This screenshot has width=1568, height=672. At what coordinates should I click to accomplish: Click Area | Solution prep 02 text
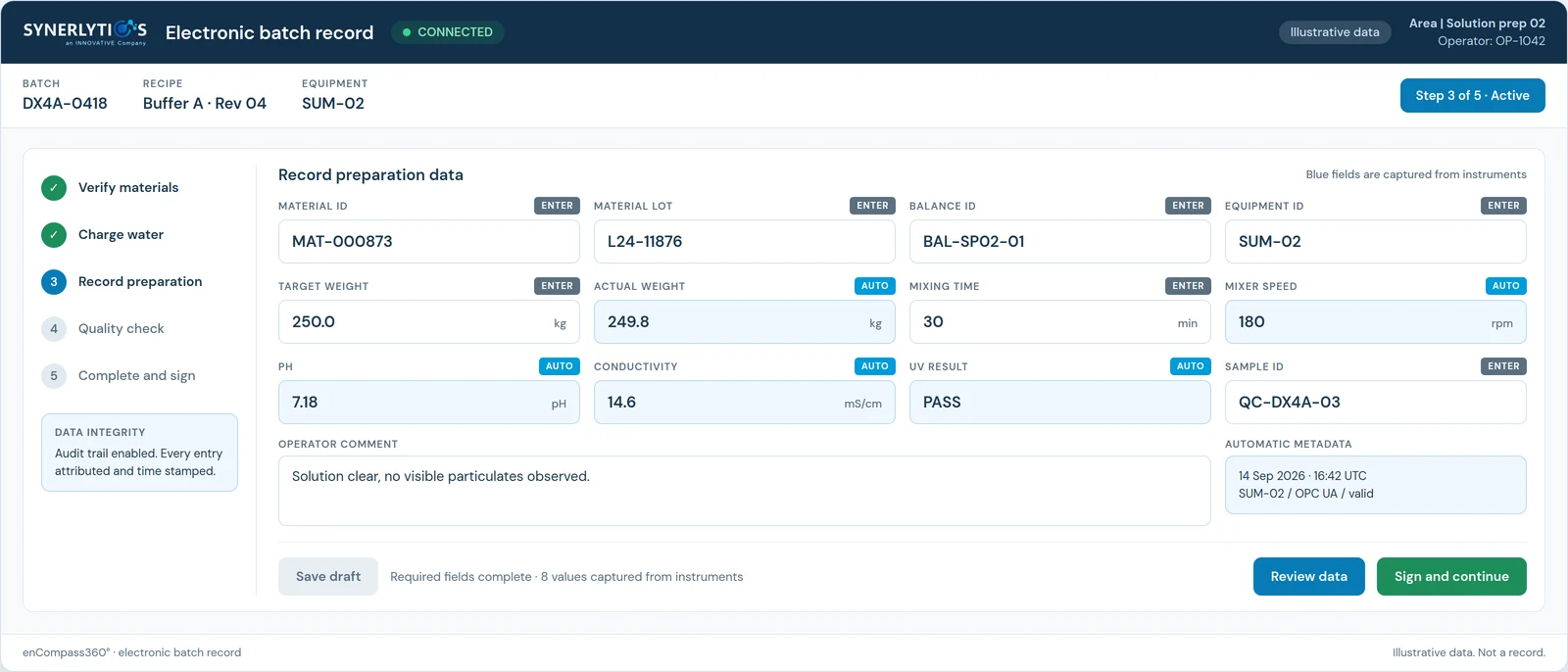tap(1477, 24)
